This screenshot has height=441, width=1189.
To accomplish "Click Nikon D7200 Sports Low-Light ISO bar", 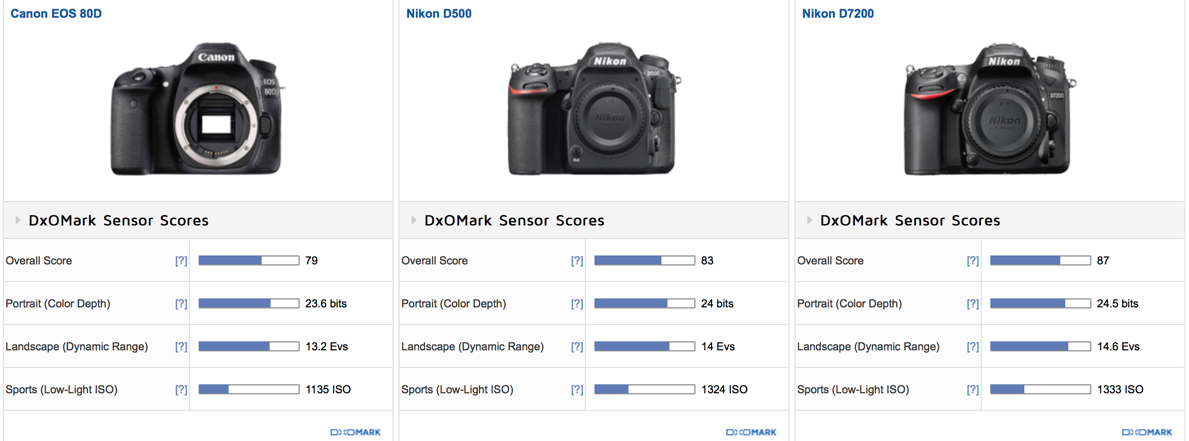I will click(1040, 390).
